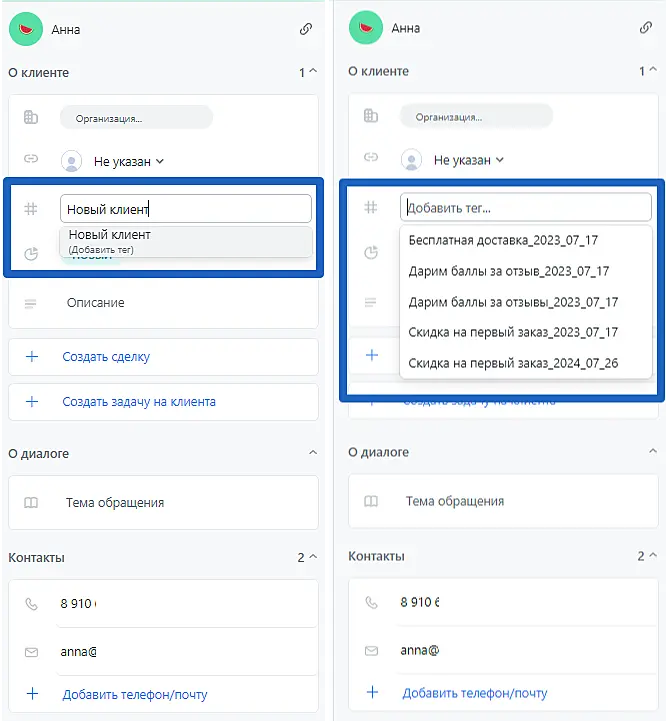Collapse the right О диалоге section
This screenshot has height=721, width=670.
(653, 453)
